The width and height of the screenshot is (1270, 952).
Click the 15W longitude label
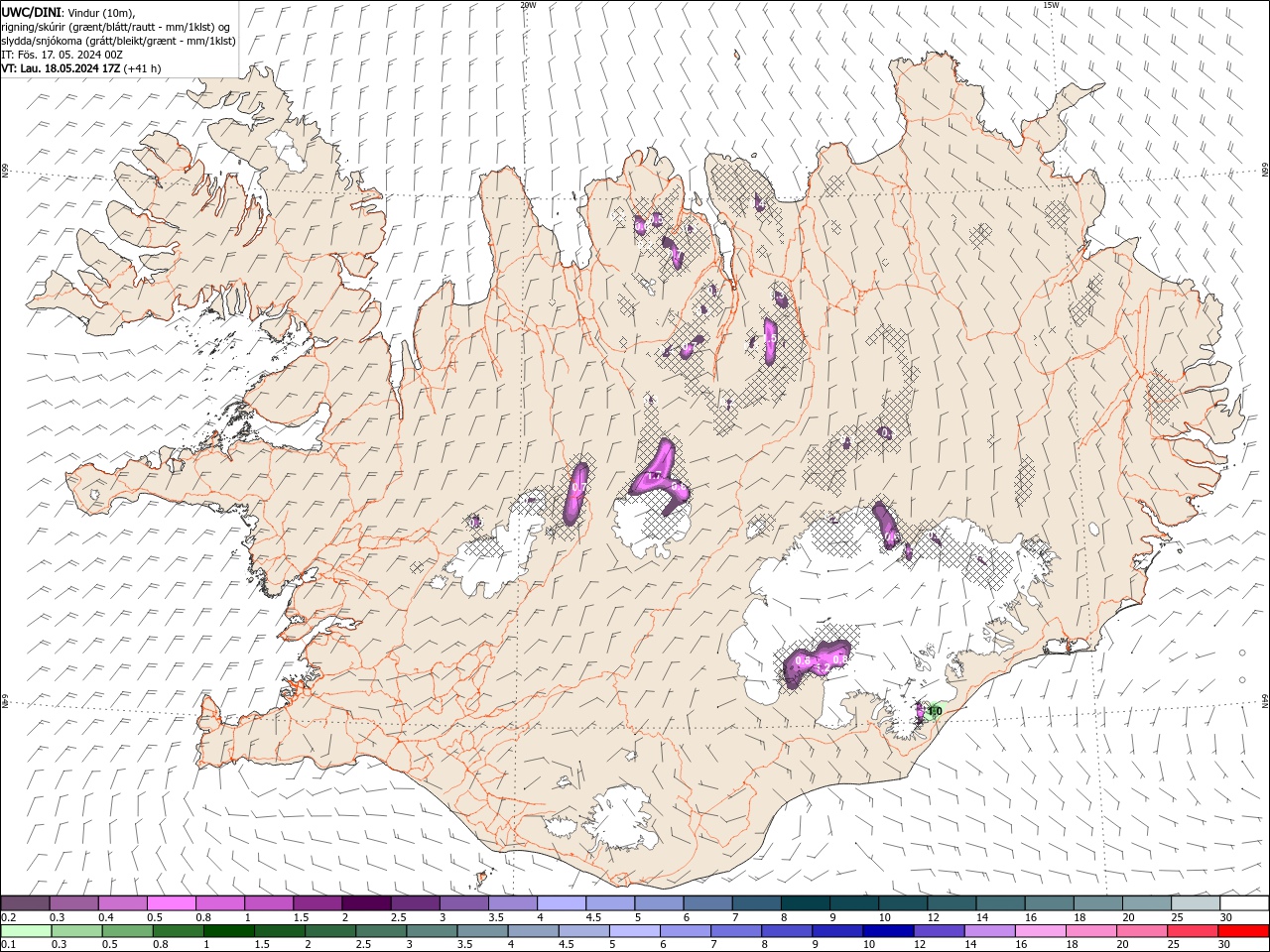tap(1051, 5)
